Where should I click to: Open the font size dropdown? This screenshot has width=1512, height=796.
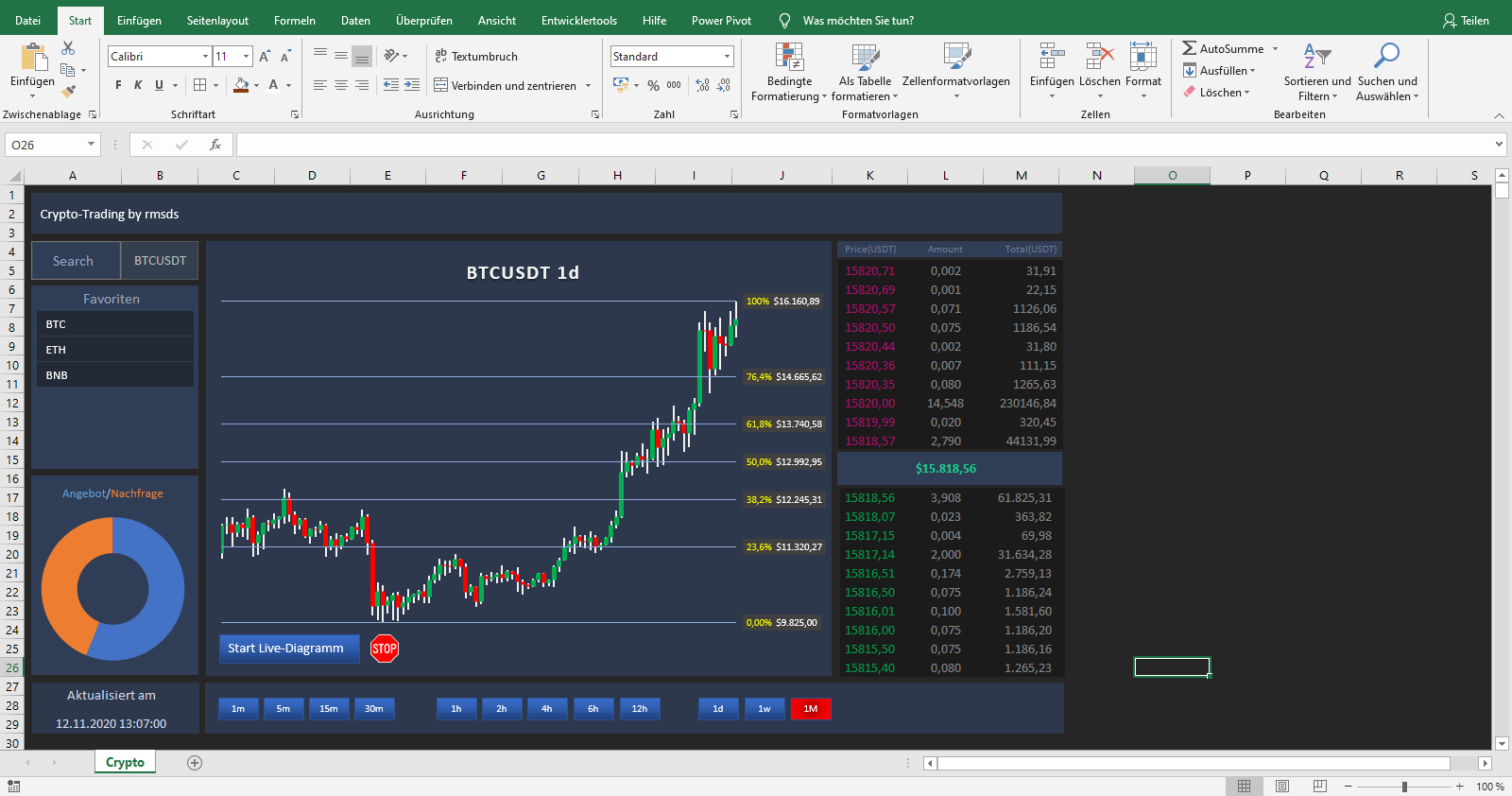pyautogui.click(x=246, y=57)
